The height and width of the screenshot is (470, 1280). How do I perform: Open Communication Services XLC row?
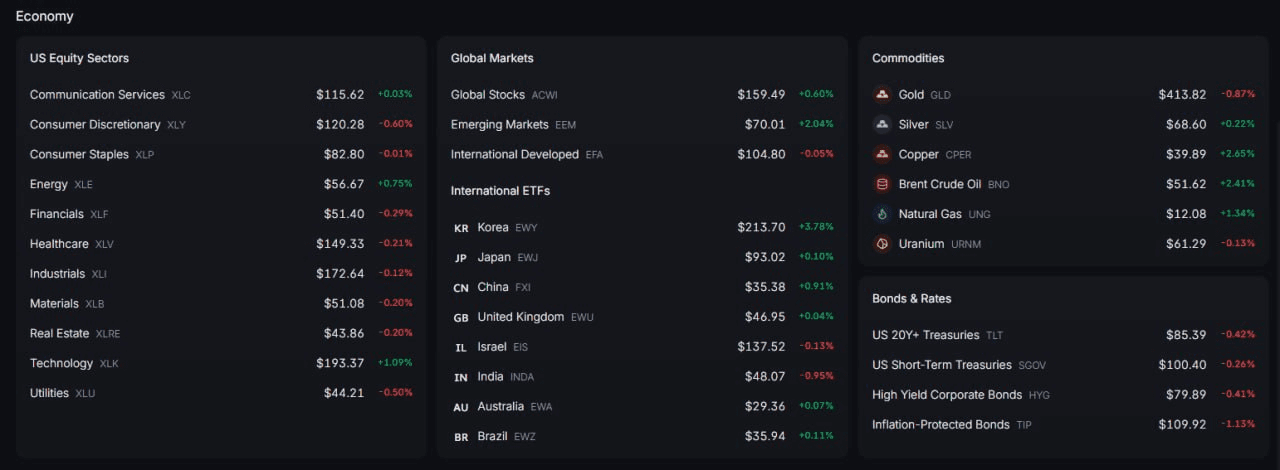[221, 95]
